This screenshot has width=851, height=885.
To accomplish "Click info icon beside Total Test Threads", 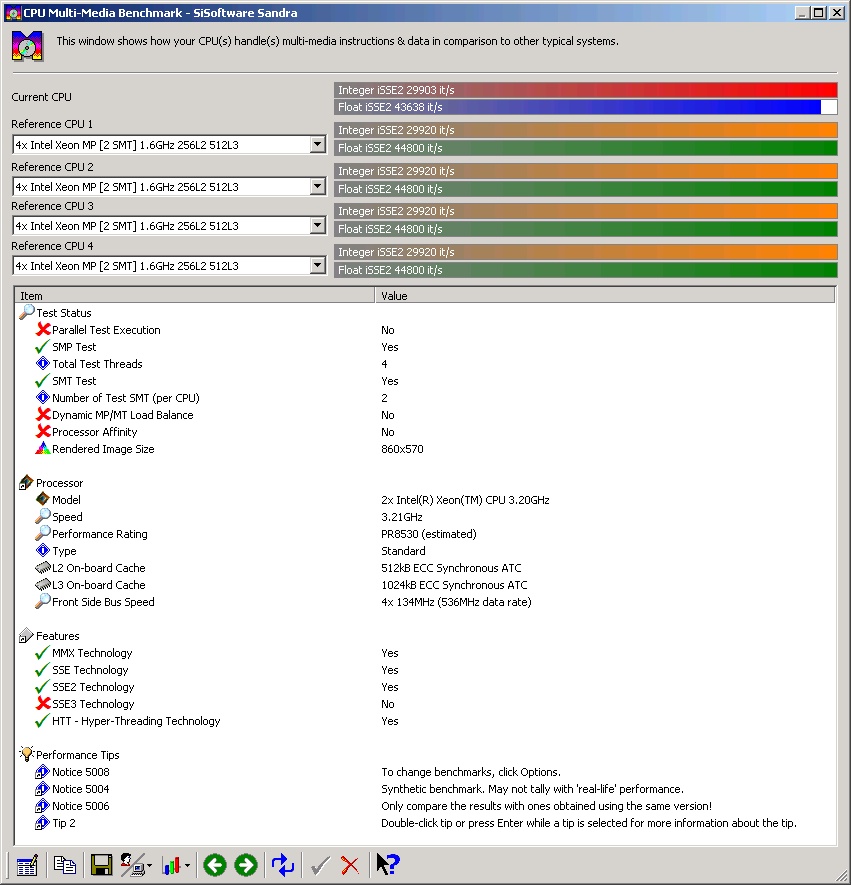I will click(x=43, y=363).
